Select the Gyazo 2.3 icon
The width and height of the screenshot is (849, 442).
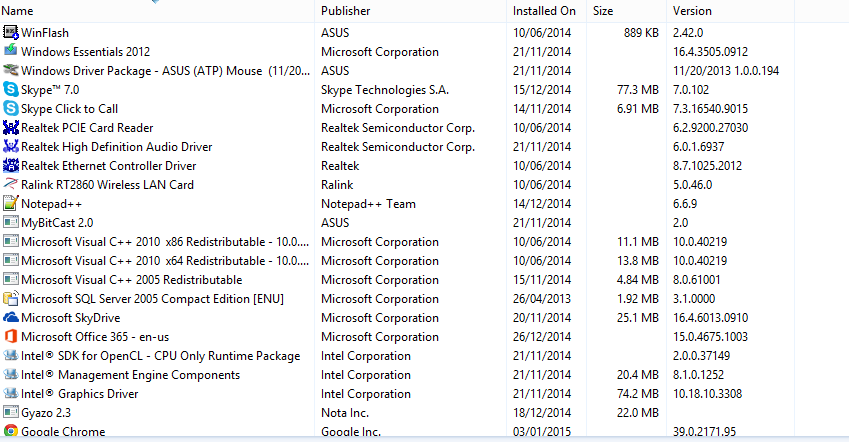11,413
